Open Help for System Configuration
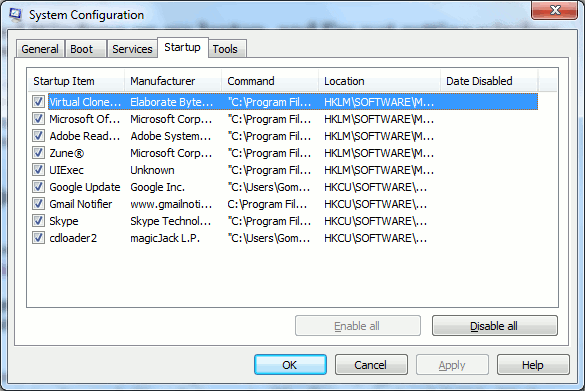 [533, 365]
